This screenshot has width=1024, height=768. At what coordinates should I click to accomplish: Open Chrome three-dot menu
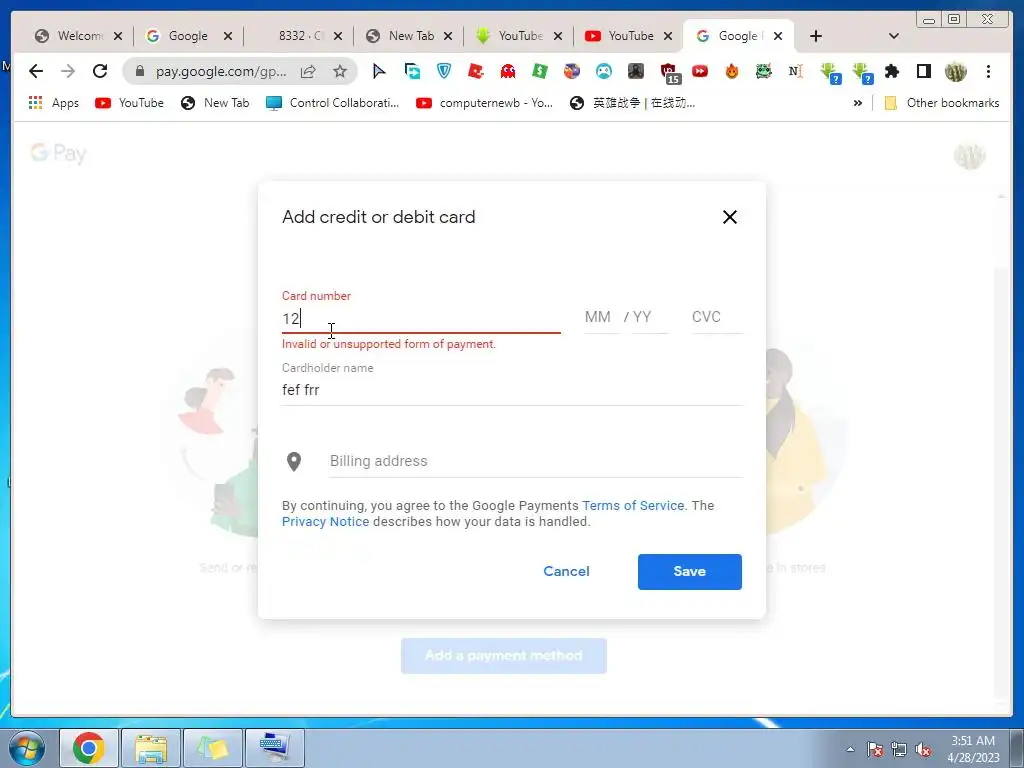click(988, 71)
